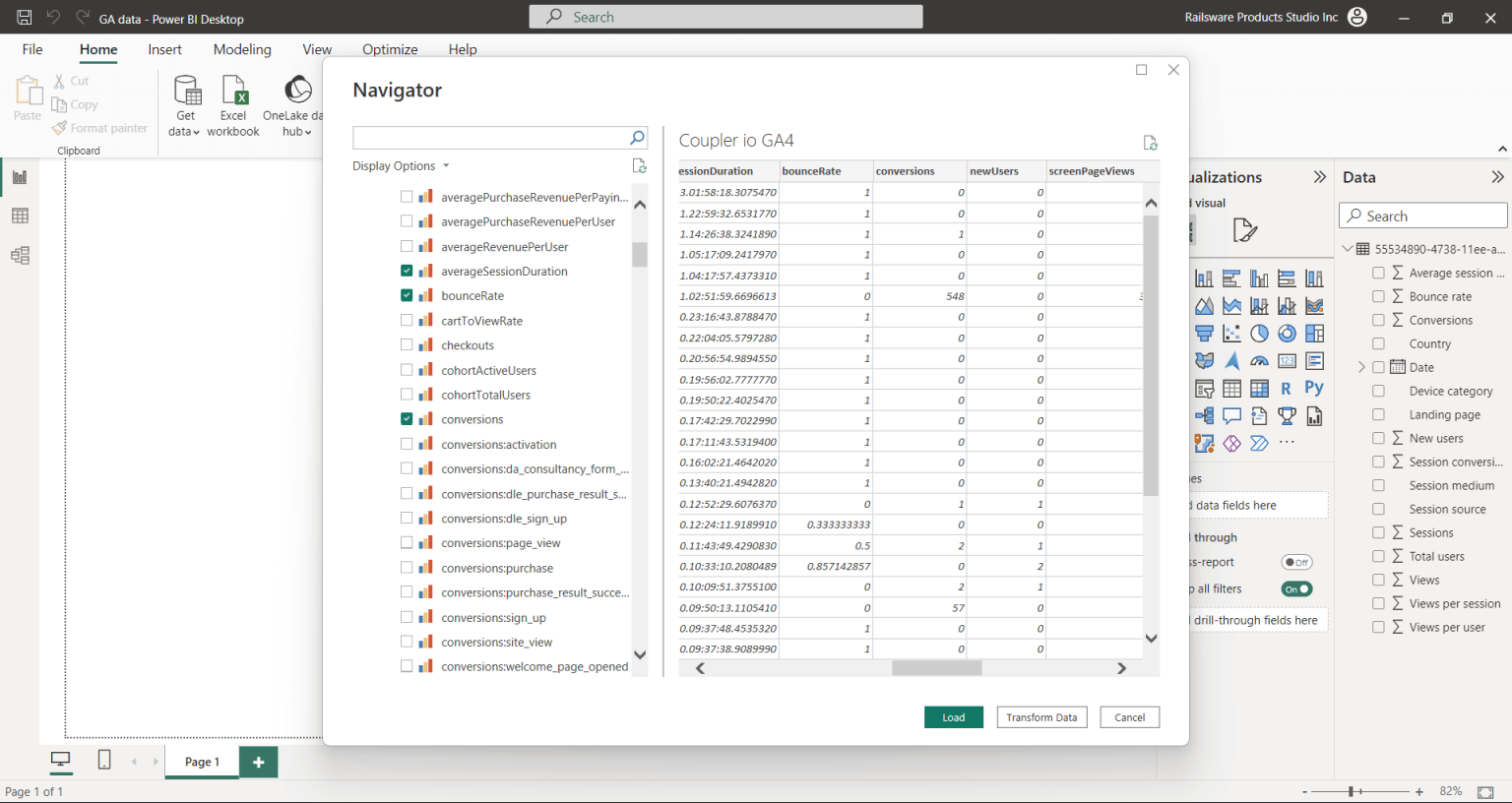Screen dimensions: 1512x803
Task: Check the conversions:purchase metric
Action: (407, 567)
